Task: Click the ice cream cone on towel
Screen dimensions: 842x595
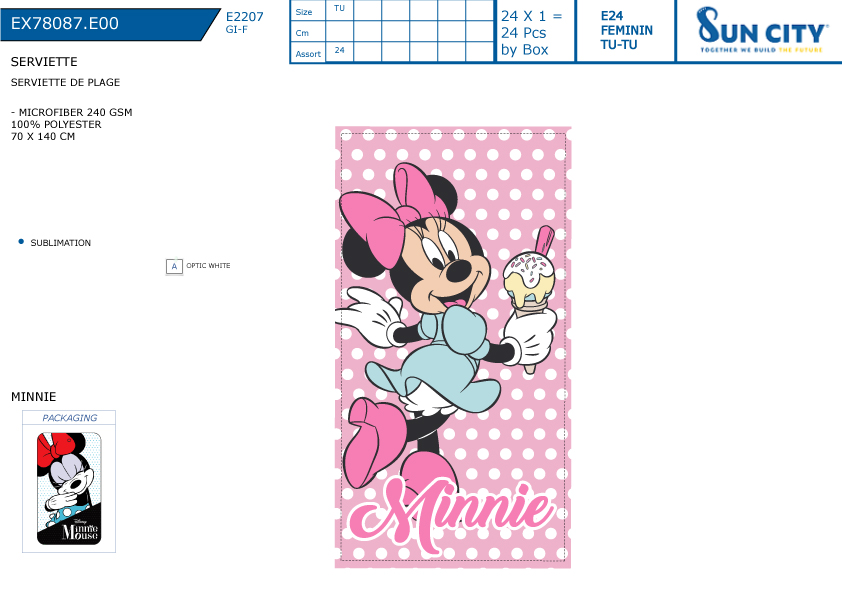Action: click(529, 299)
